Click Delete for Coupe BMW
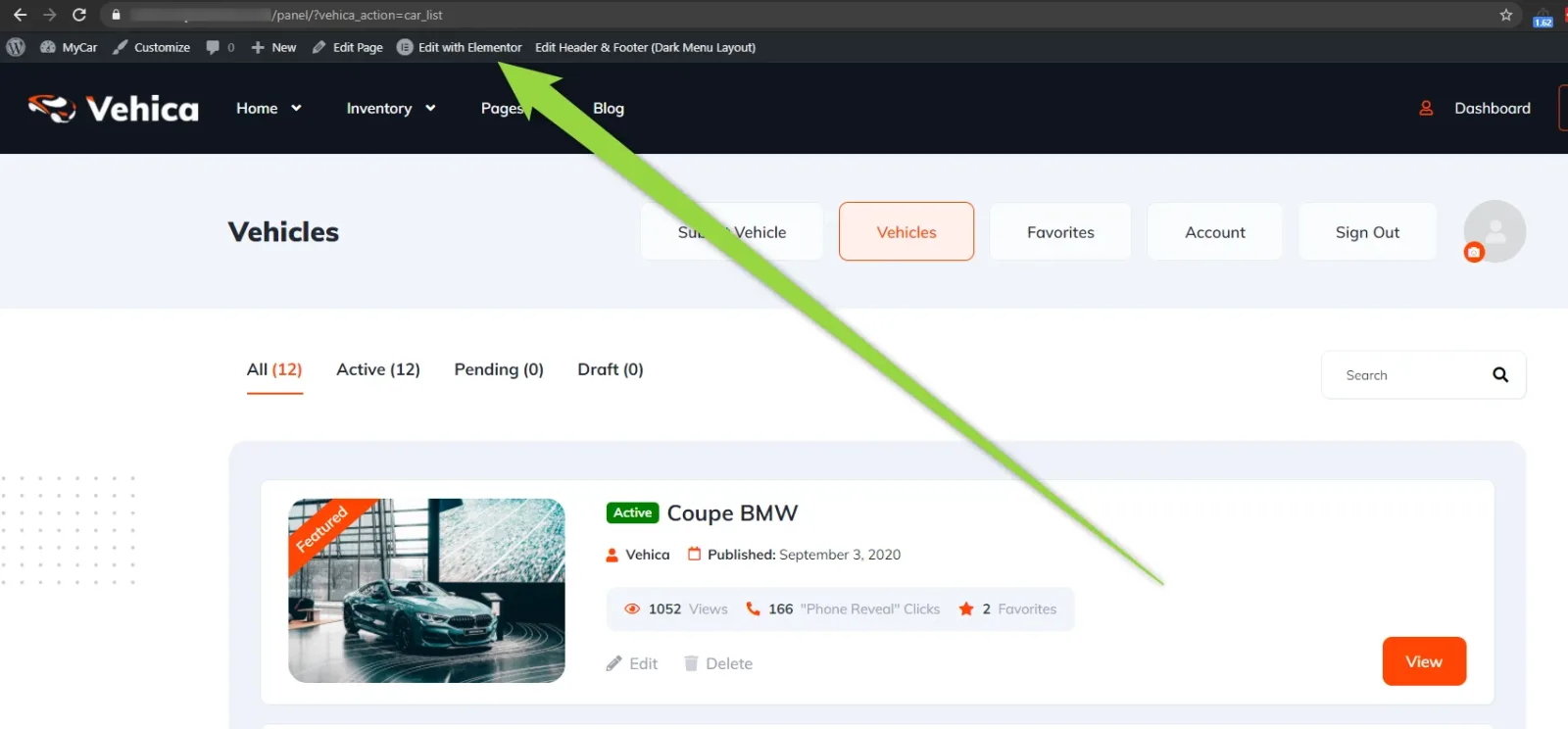 tap(718, 663)
